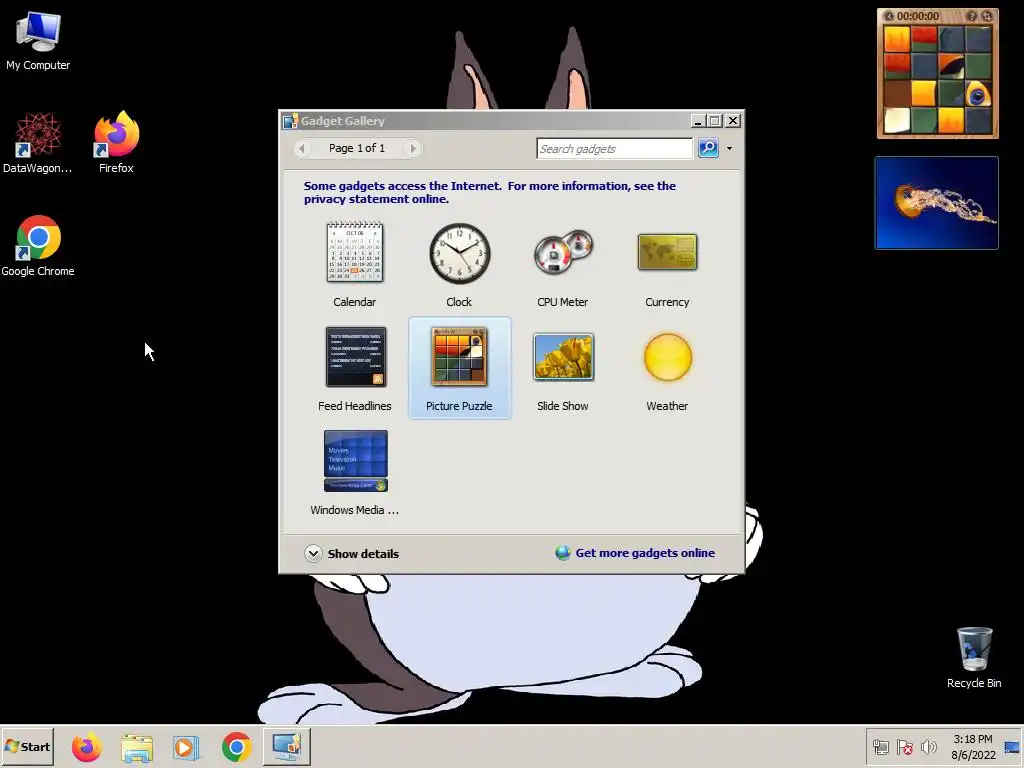The width and height of the screenshot is (1024, 768).
Task: Open the Start menu
Action: click(x=27, y=746)
